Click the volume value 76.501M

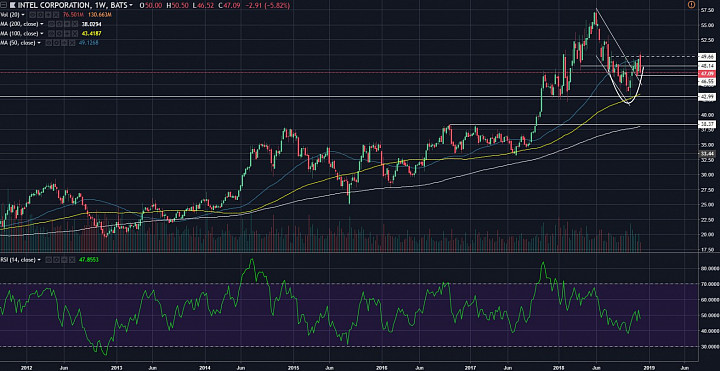[73, 15]
